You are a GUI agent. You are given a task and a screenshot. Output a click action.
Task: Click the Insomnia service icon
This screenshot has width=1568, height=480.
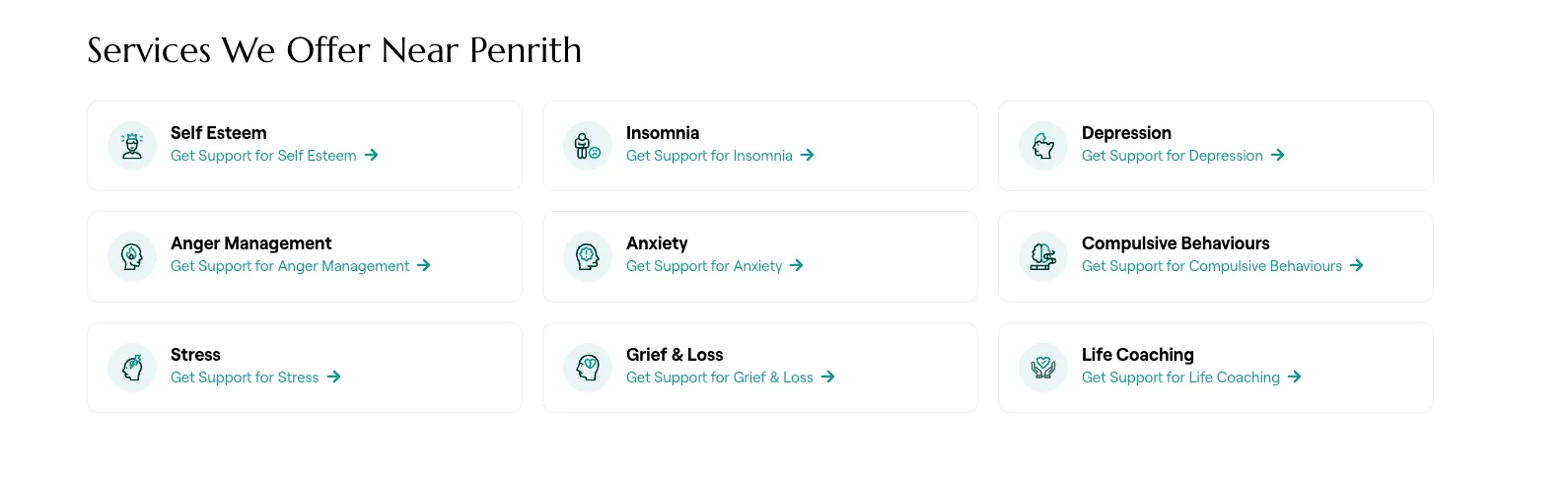click(588, 146)
